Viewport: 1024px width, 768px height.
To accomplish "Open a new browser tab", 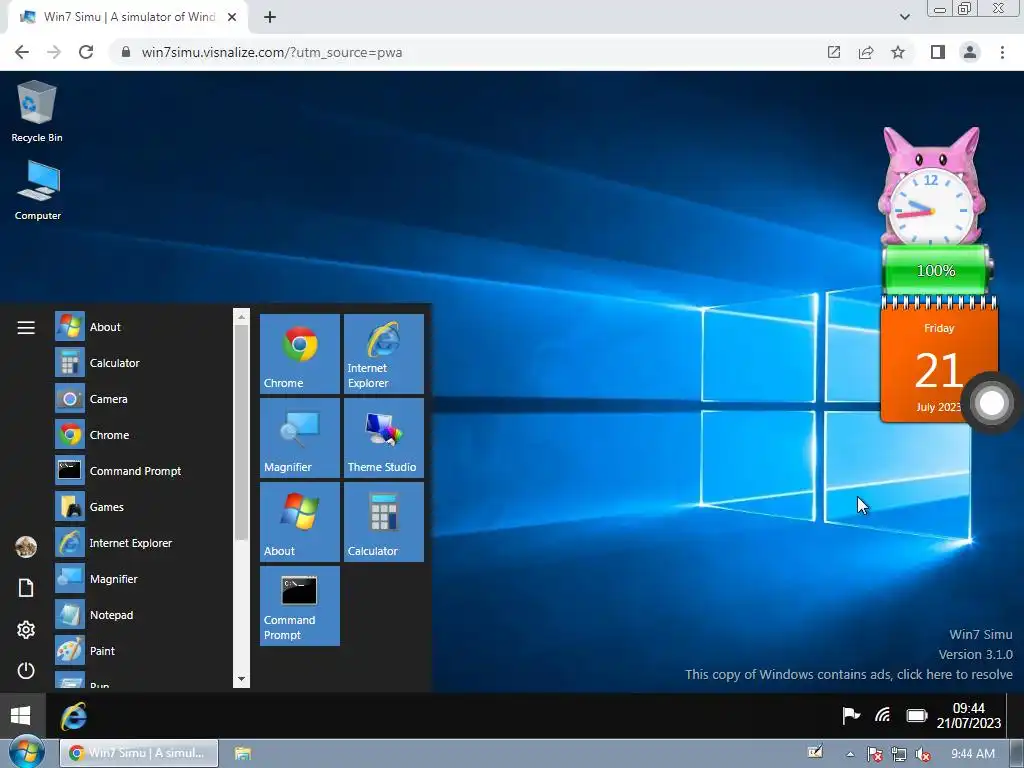I will coord(270,18).
